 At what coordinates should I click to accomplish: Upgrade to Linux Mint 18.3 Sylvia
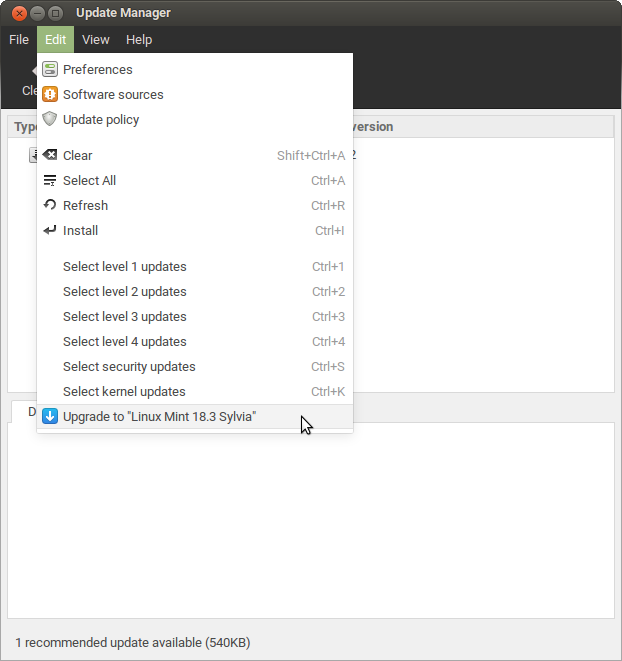[195, 416]
